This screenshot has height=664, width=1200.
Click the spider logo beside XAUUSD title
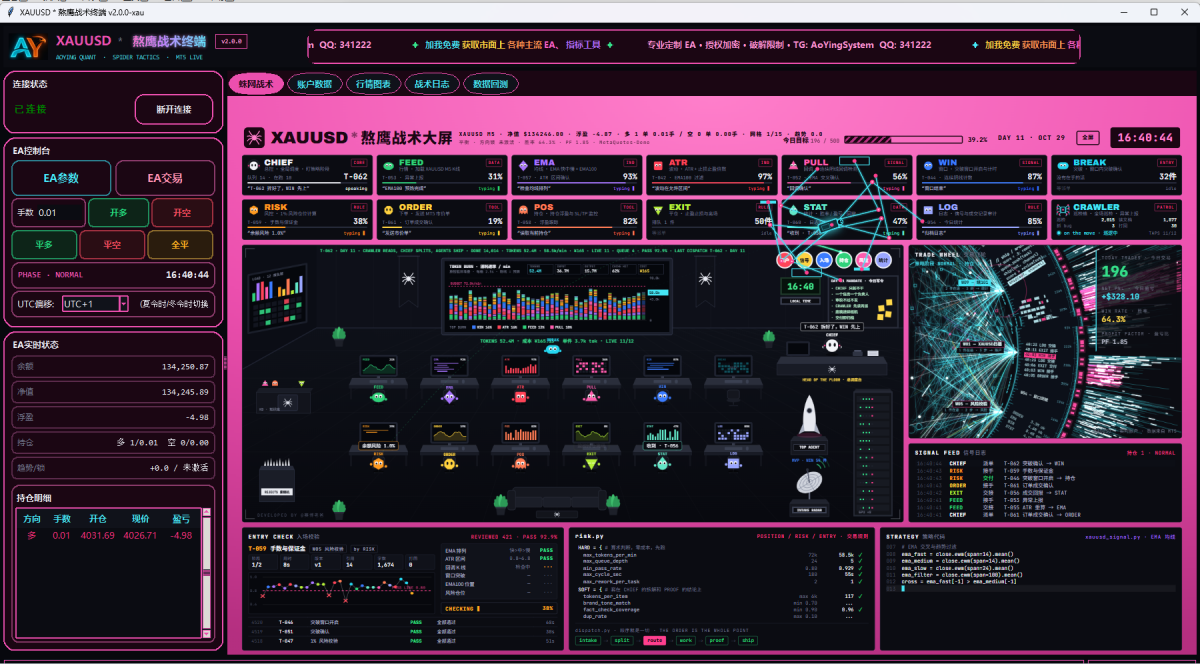click(254, 137)
